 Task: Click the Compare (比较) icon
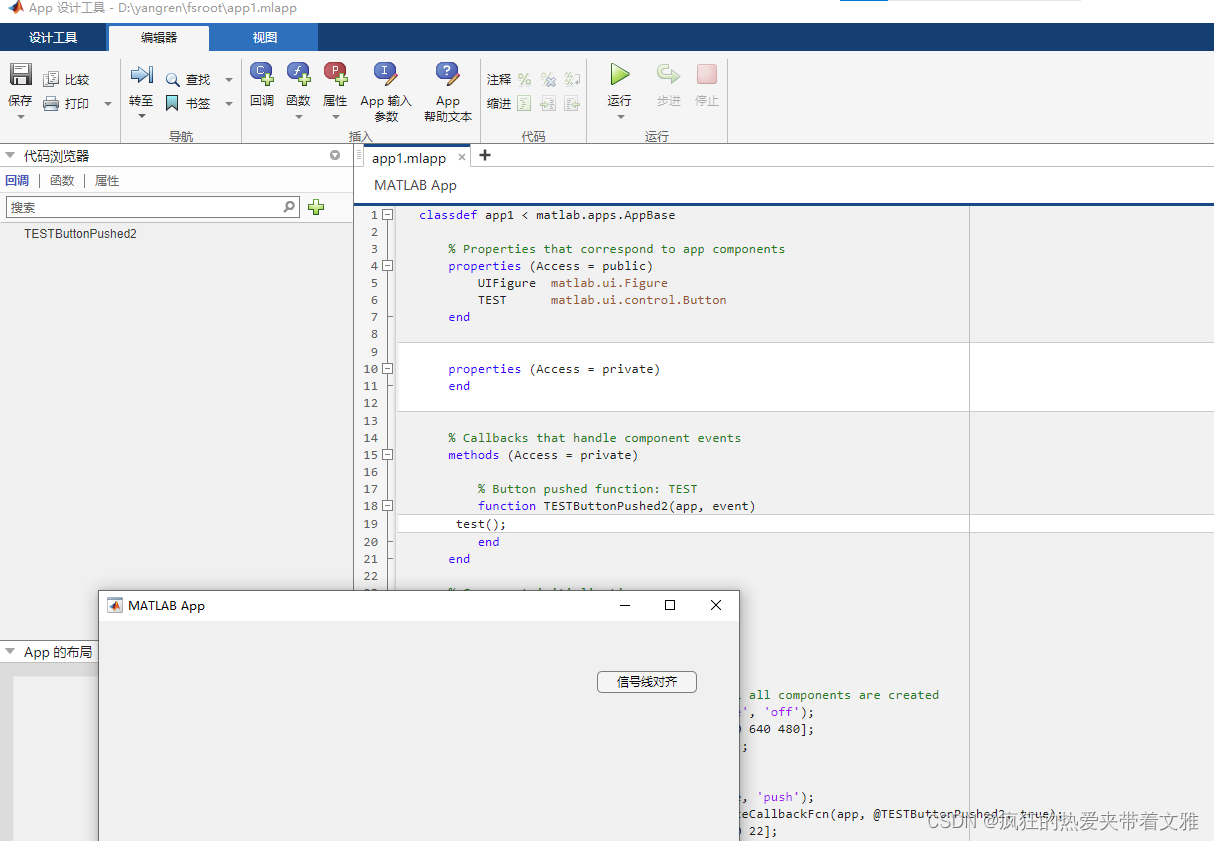(52, 80)
